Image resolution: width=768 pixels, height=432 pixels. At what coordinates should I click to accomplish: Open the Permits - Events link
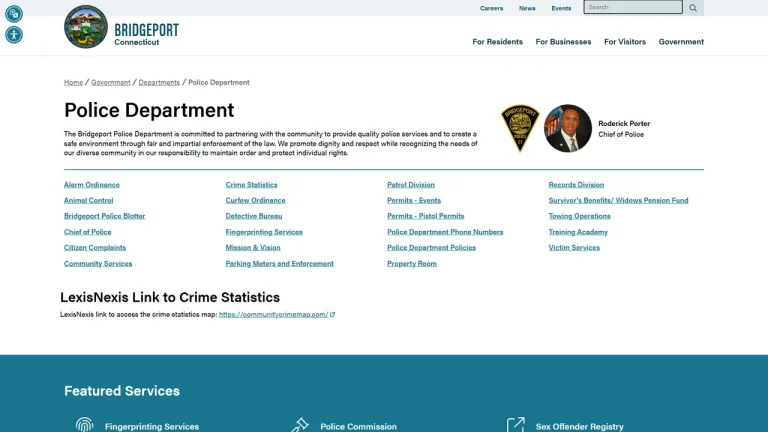click(x=414, y=200)
